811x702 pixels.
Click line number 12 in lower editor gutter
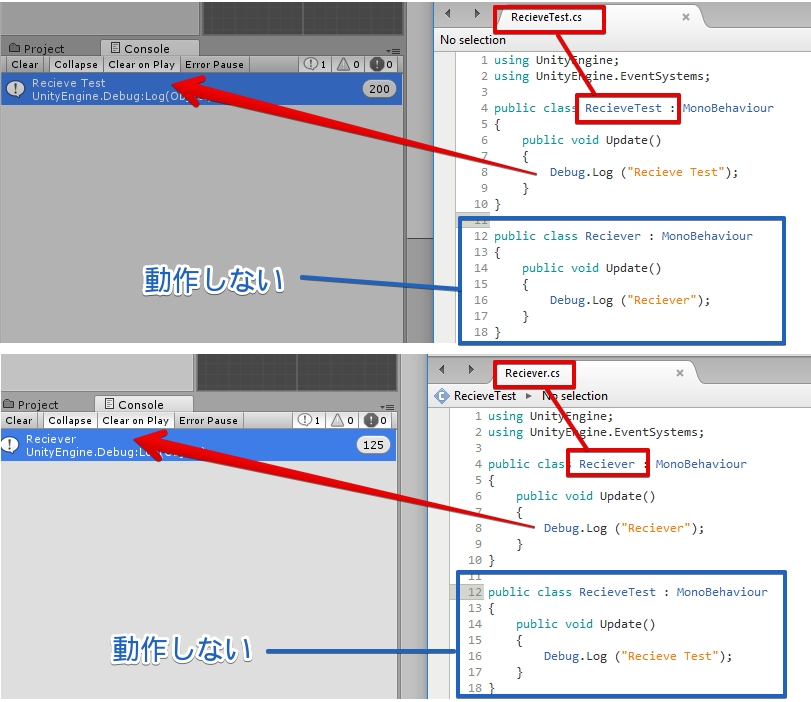coord(475,592)
